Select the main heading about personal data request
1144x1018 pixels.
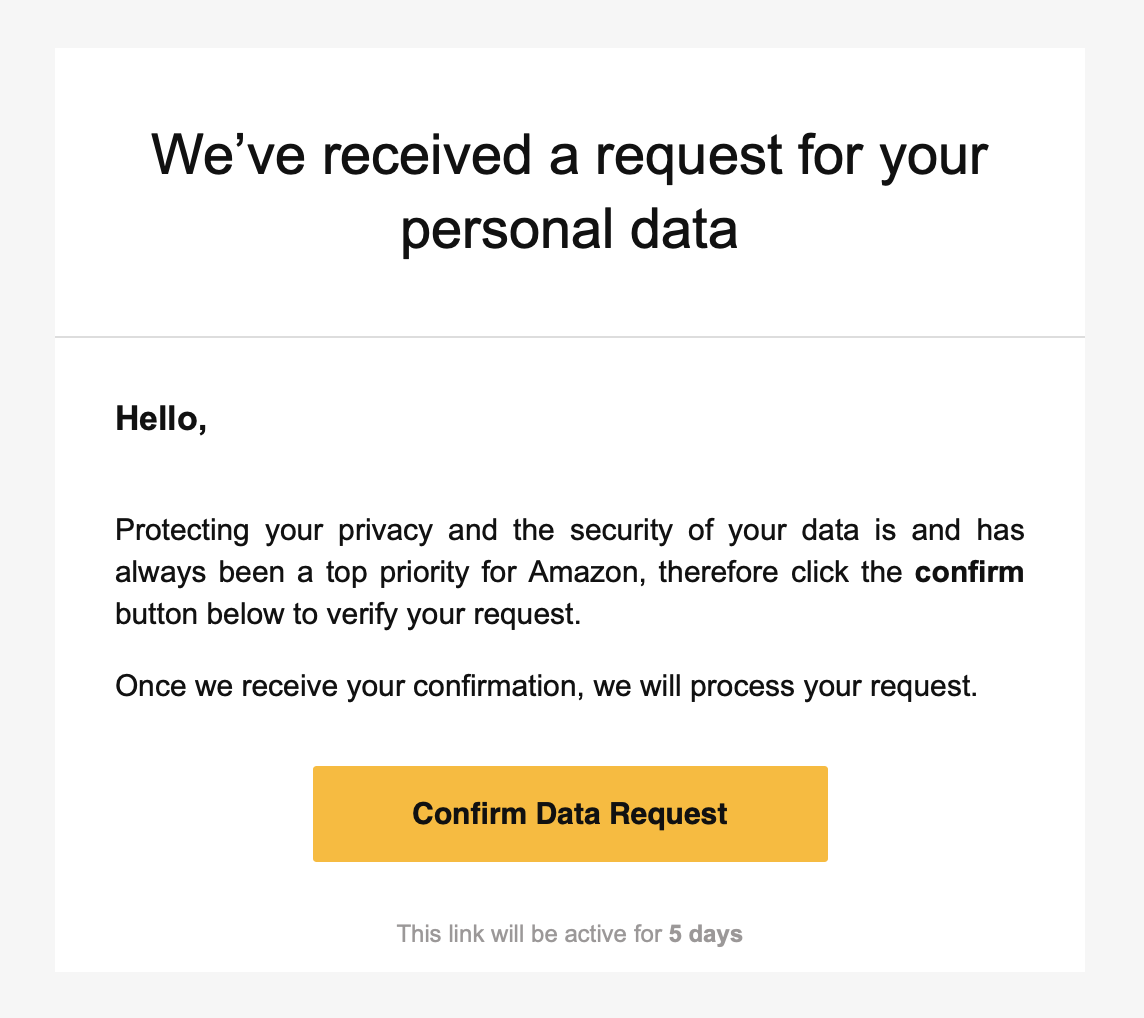pos(570,192)
